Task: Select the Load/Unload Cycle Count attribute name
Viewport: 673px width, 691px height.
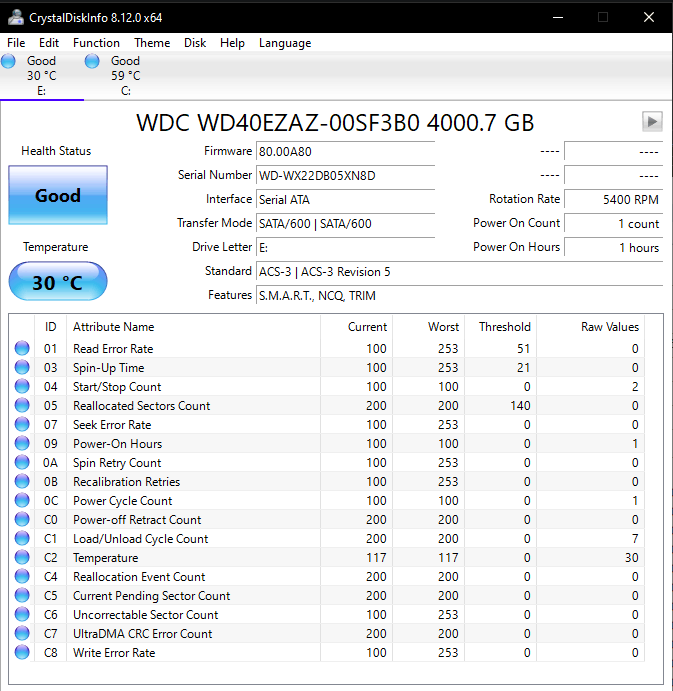Action: 141,539
